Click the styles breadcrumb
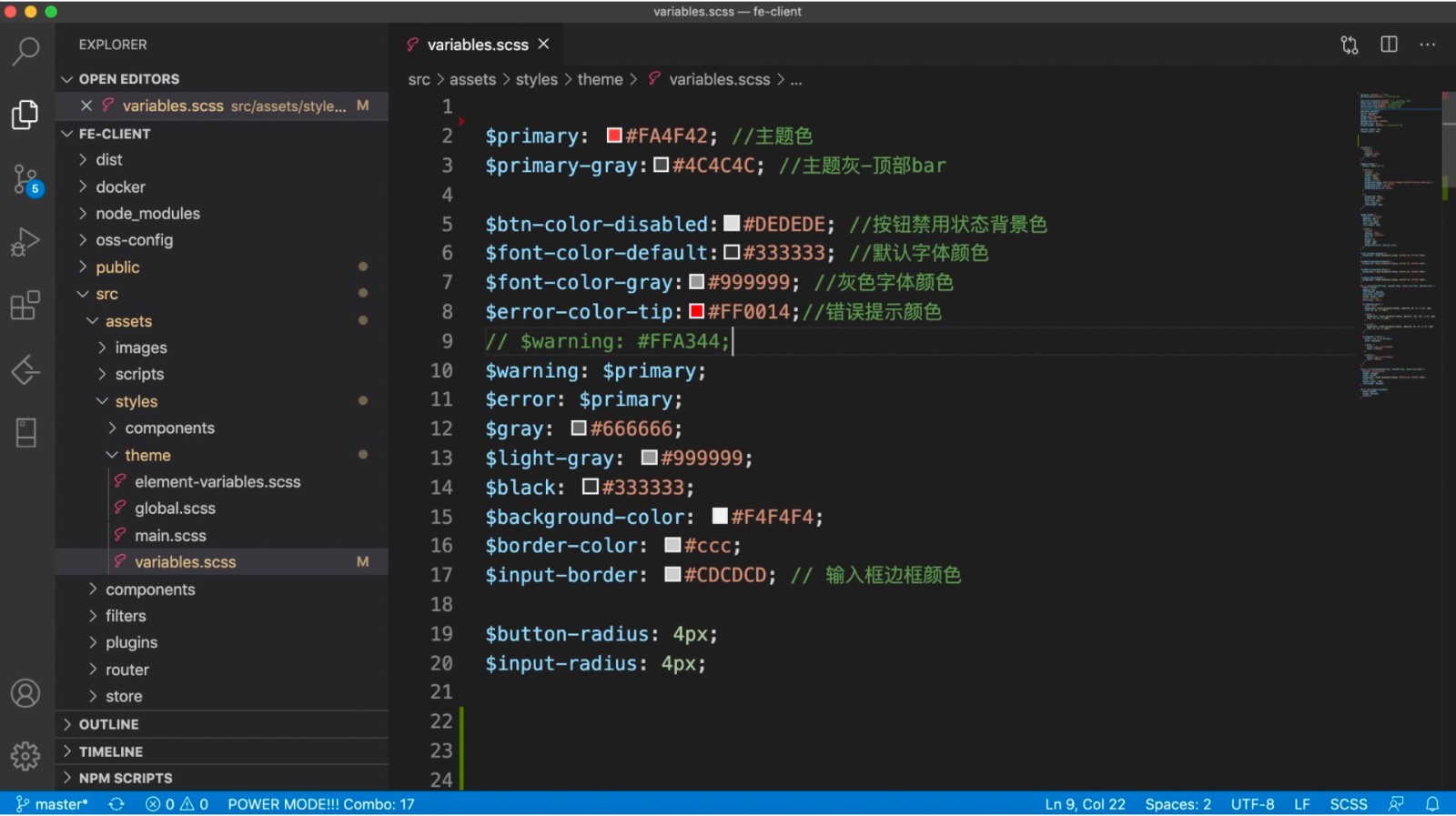The height and width of the screenshot is (816, 1456). (x=537, y=80)
